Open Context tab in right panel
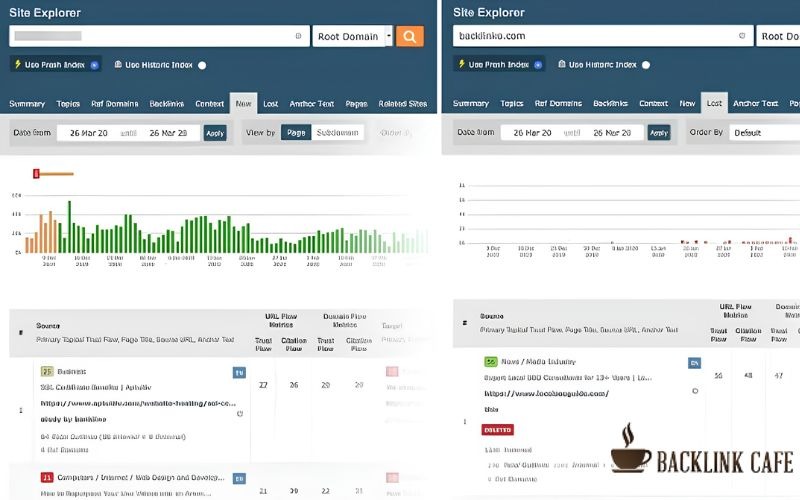The image size is (800, 500). coord(653,103)
